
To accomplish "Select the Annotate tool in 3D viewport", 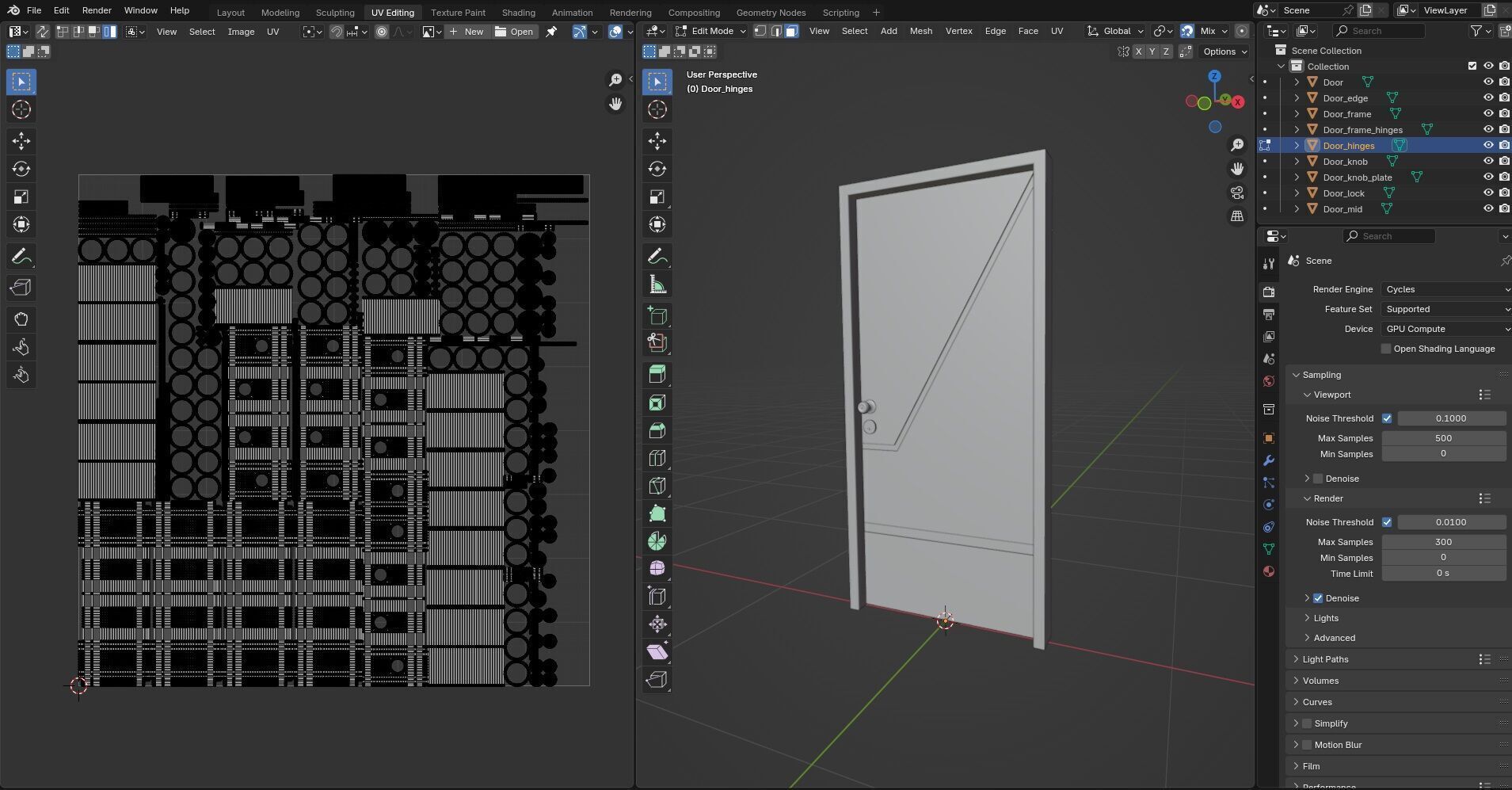I will 657,257.
